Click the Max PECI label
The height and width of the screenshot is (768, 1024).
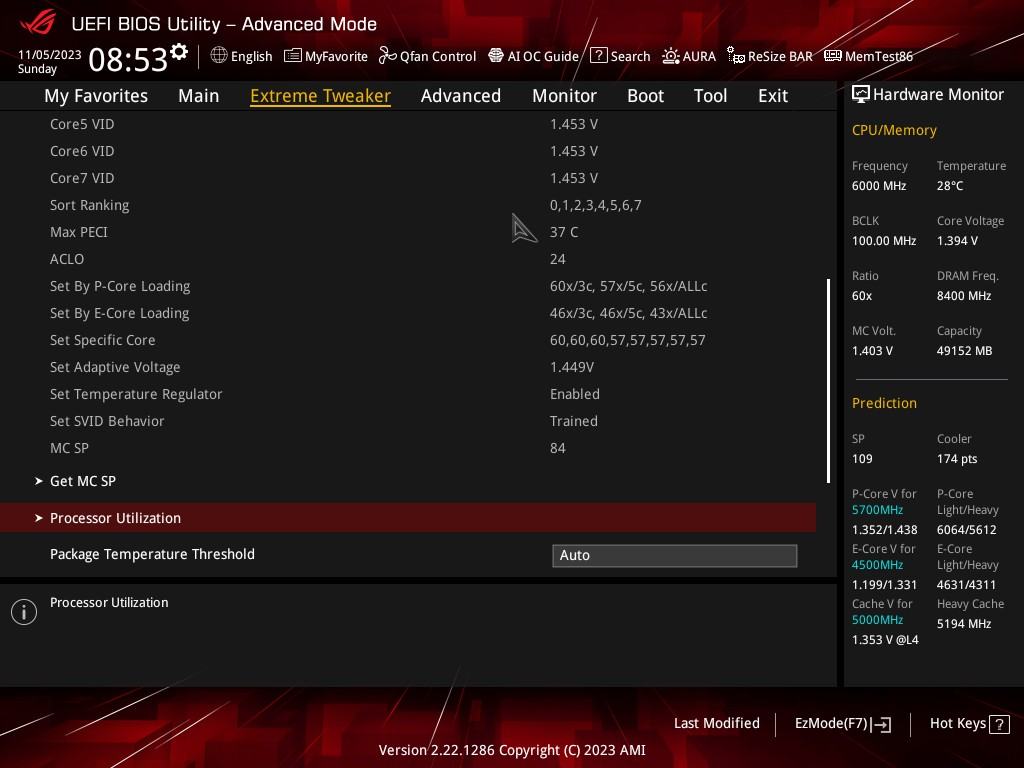(x=79, y=232)
